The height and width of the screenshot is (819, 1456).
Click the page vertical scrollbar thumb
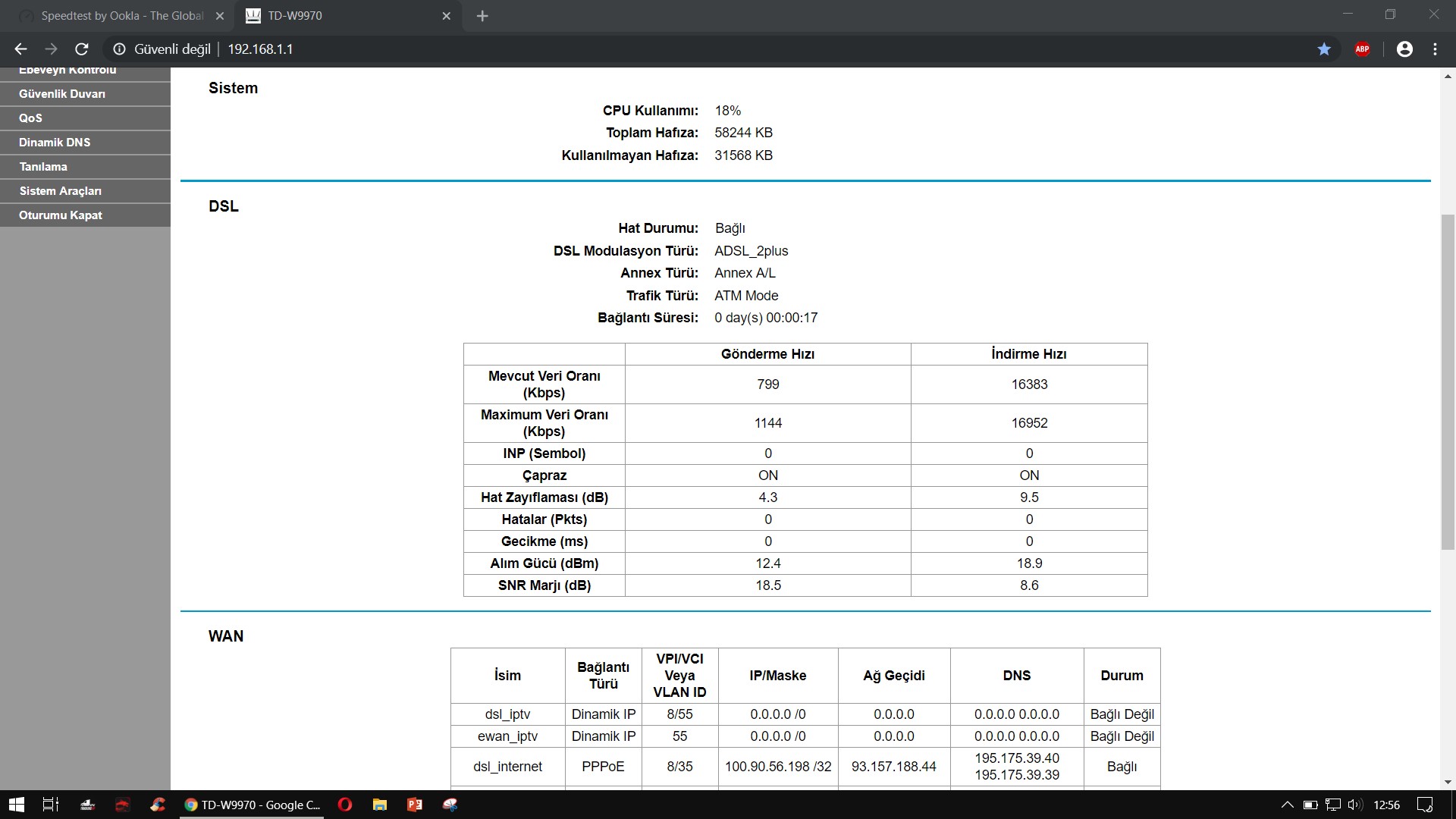point(1448,383)
